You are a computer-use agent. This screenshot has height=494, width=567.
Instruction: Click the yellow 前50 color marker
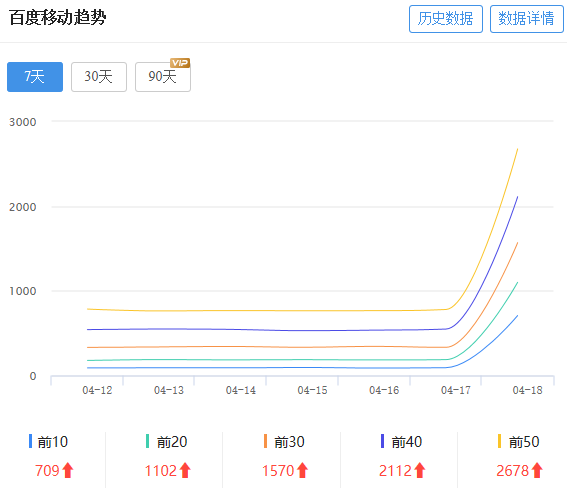[x=499, y=441]
